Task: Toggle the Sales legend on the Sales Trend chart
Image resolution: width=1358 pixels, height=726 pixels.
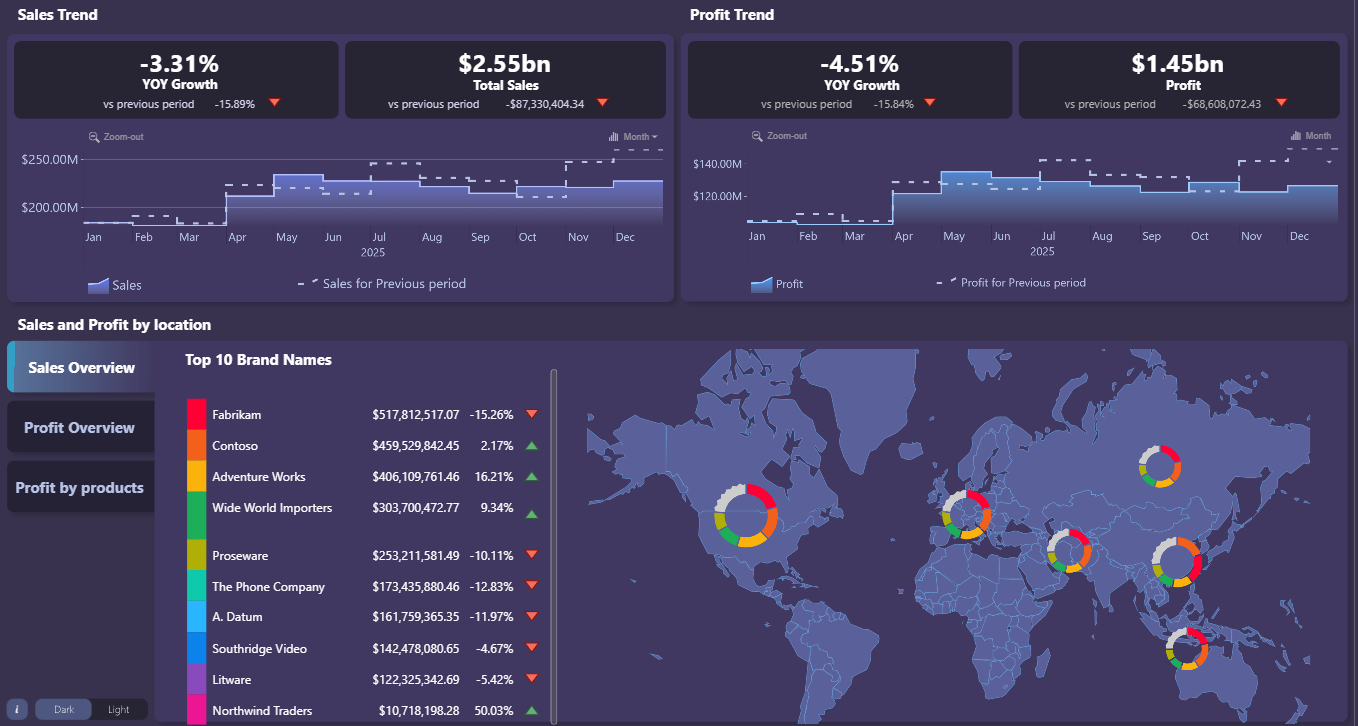Action: pyautogui.click(x=113, y=285)
